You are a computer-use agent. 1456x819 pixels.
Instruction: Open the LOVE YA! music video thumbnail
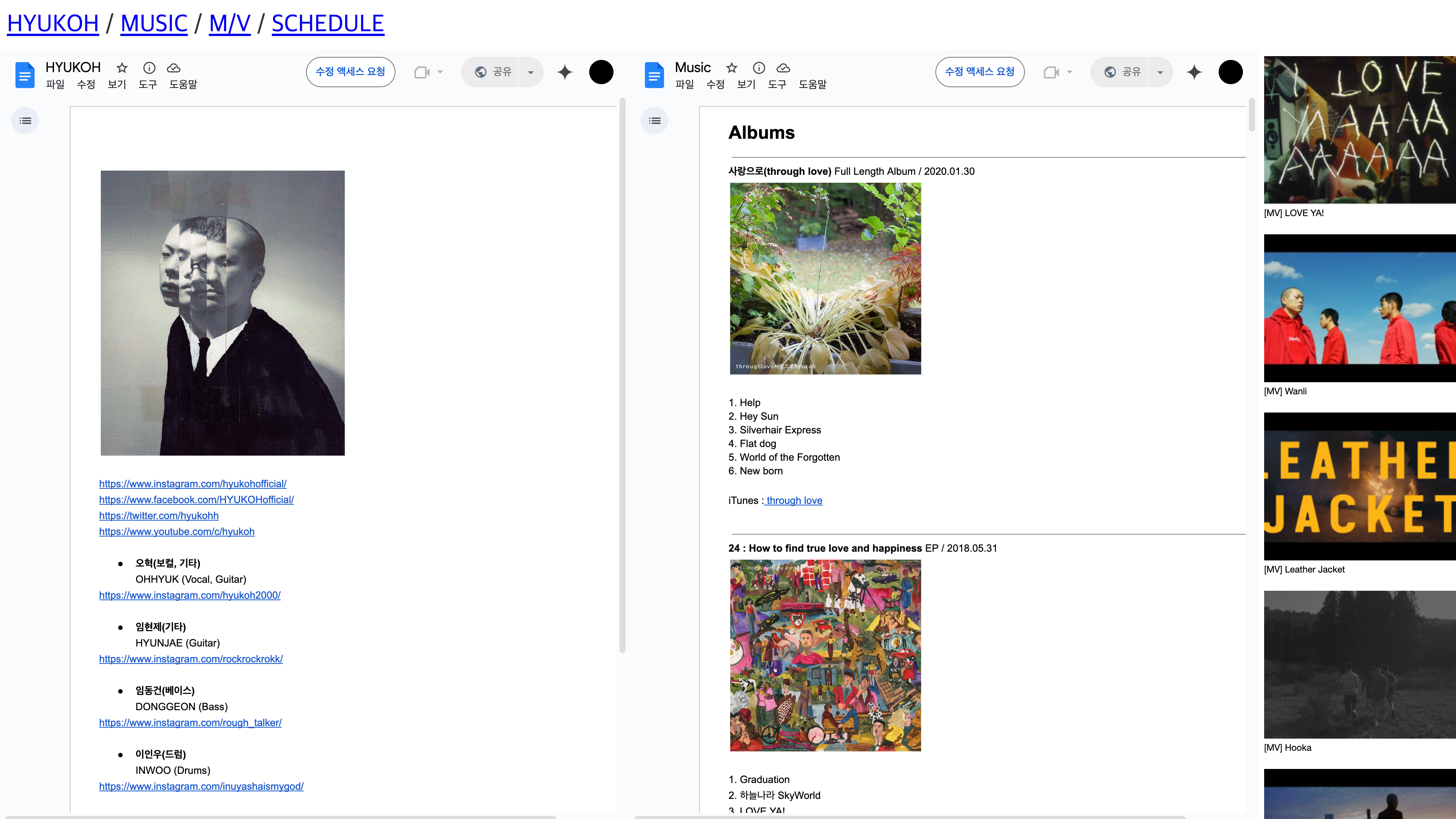[x=1360, y=130]
